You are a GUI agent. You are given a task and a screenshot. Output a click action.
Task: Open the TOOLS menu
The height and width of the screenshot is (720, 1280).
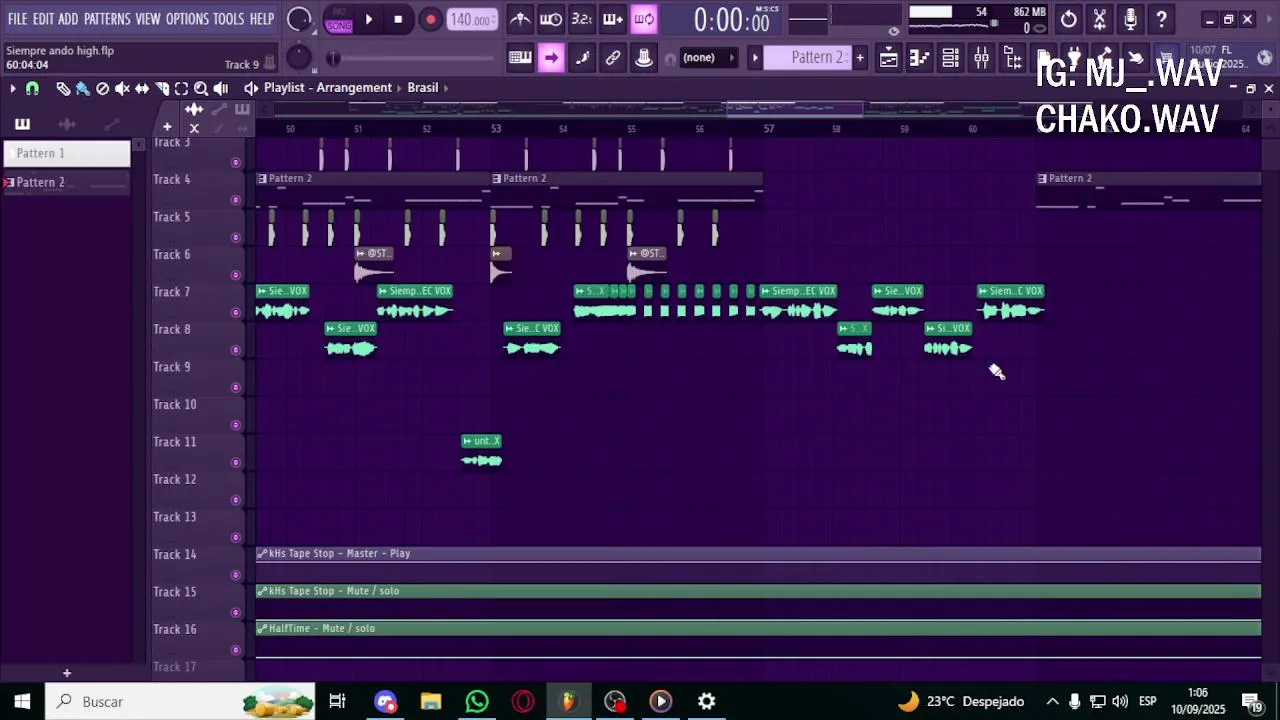pyautogui.click(x=228, y=19)
